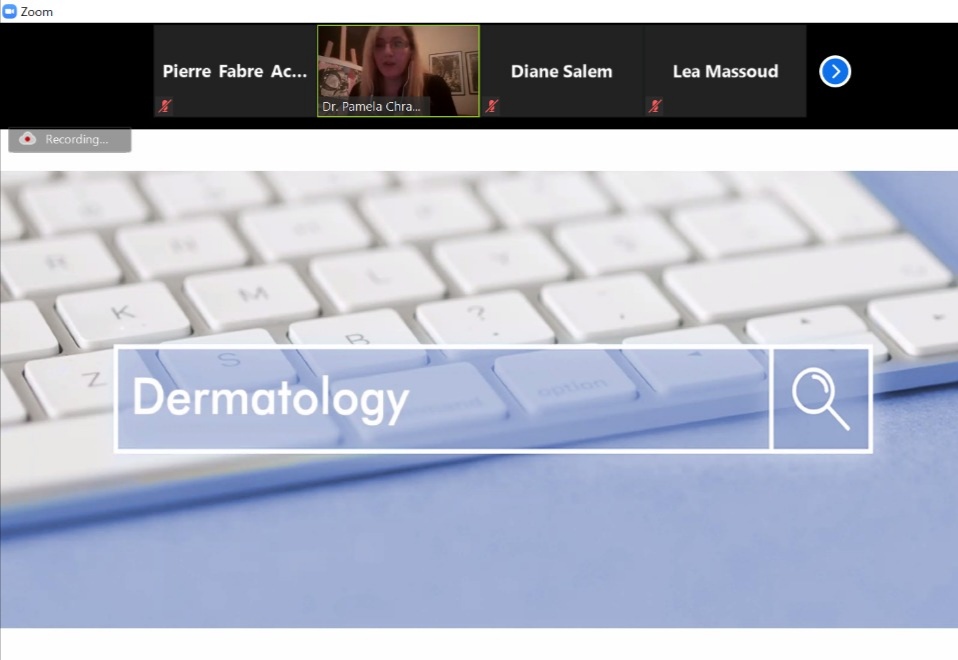Select the Diane Salem participant tile
958x660 pixels.
pyautogui.click(x=562, y=71)
